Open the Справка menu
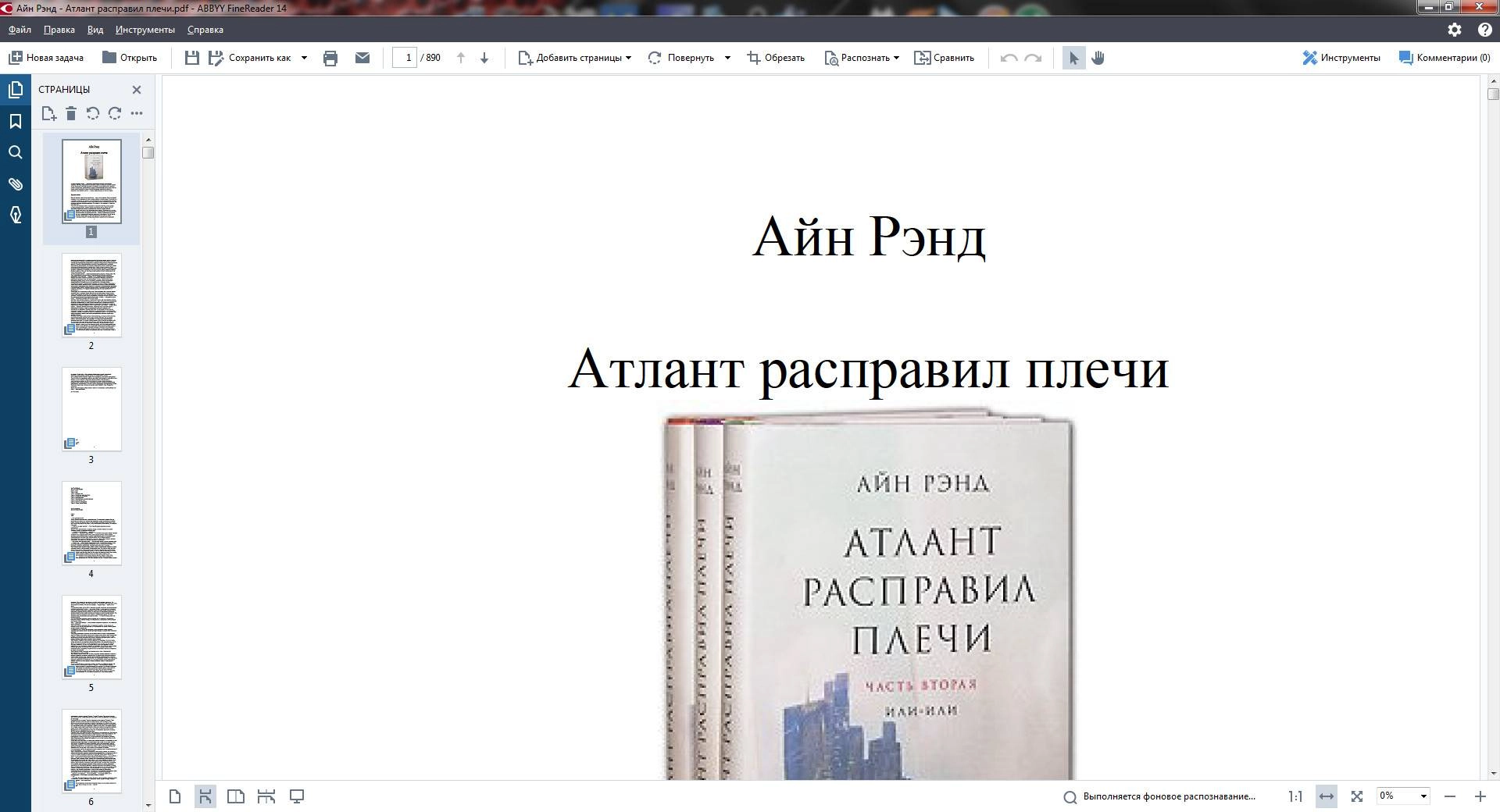Screen dimensions: 1500x812 tap(205, 30)
